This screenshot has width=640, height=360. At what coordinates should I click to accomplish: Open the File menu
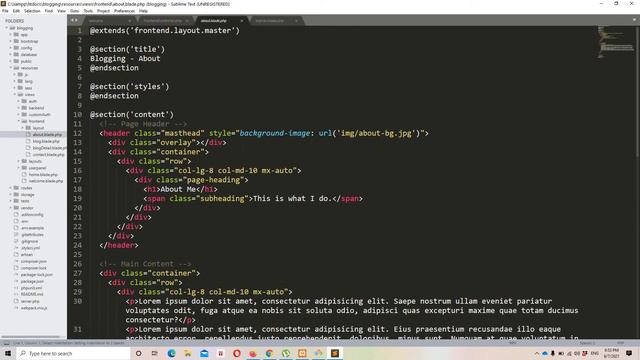click(x=5, y=11)
